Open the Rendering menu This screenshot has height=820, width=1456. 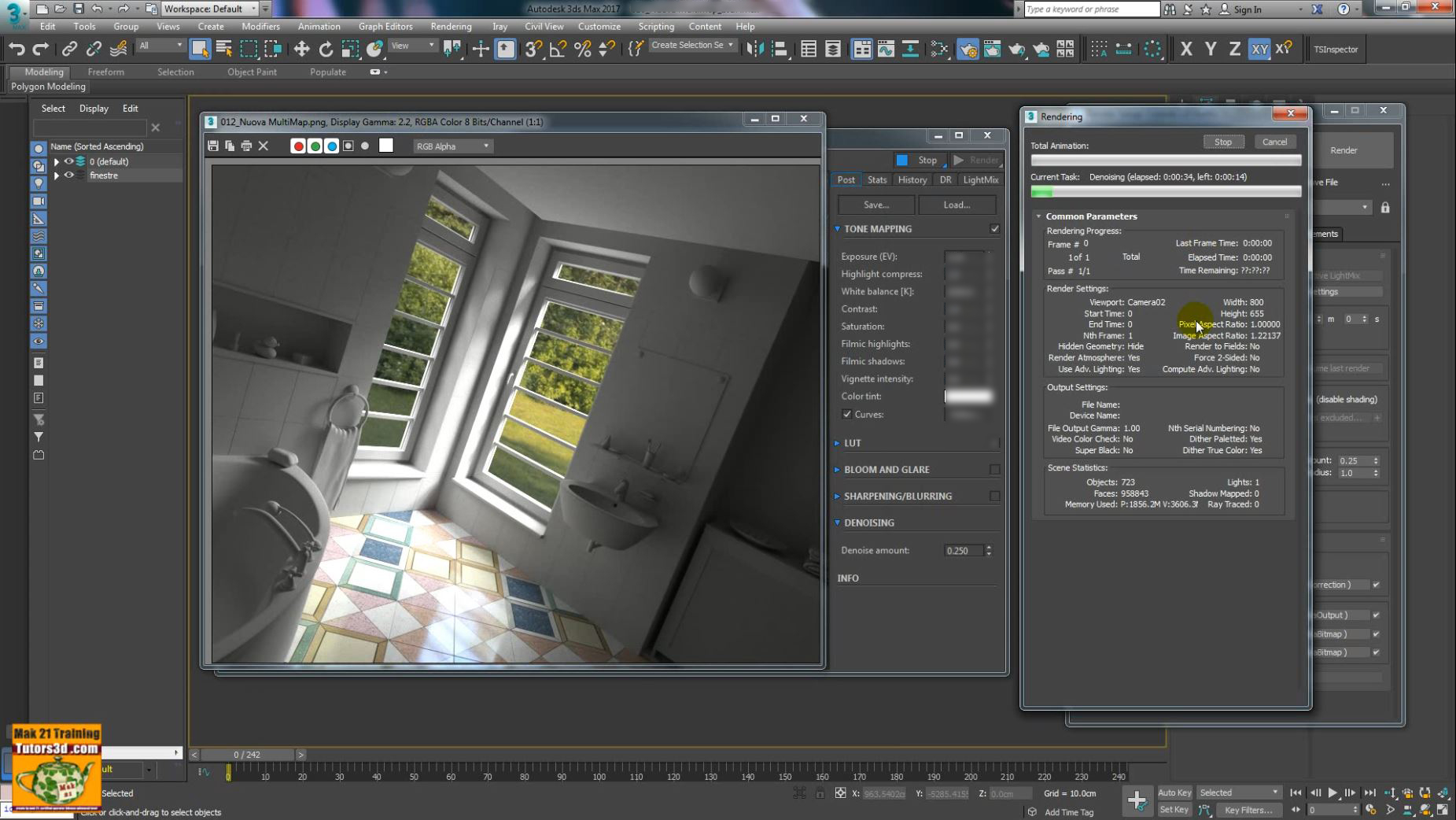(x=451, y=26)
